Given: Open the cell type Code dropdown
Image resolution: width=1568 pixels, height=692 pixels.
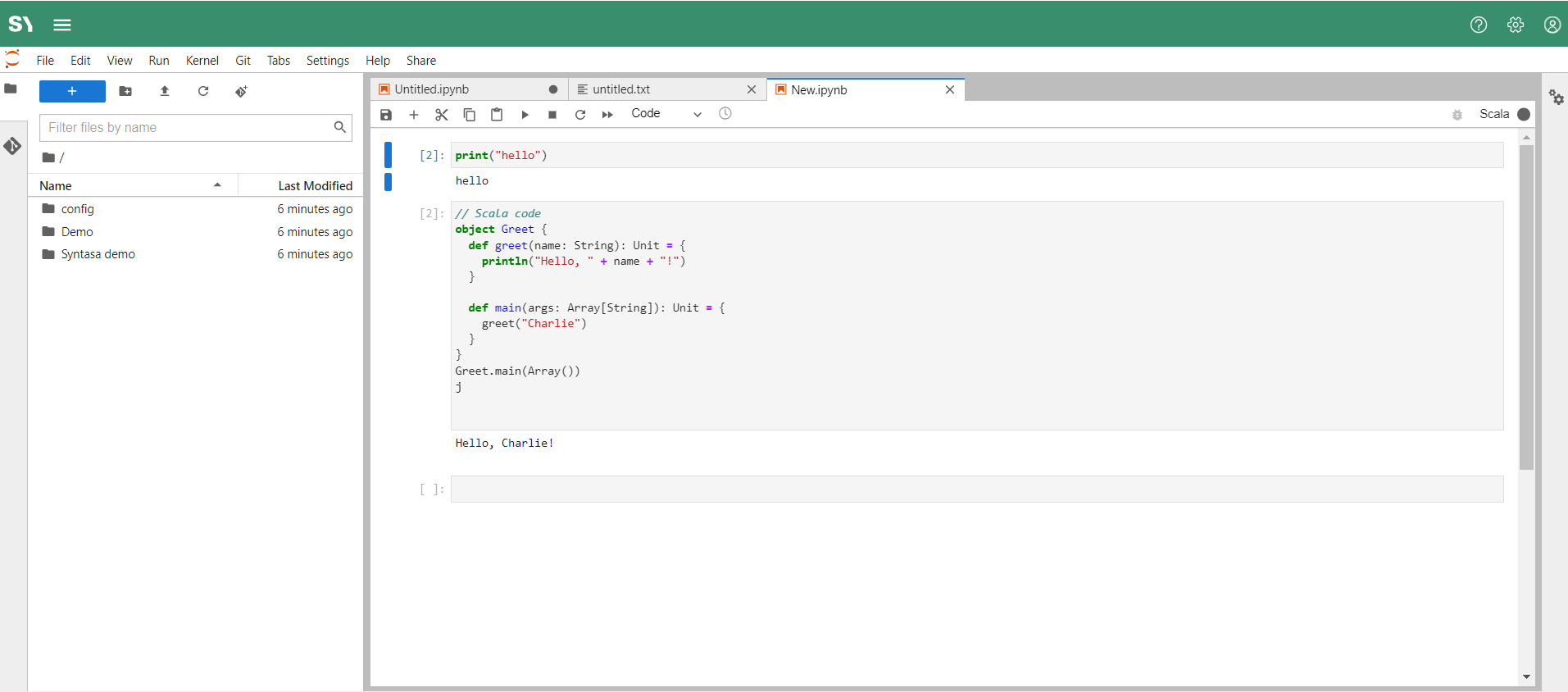Looking at the screenshot, I should pos(666,114).
